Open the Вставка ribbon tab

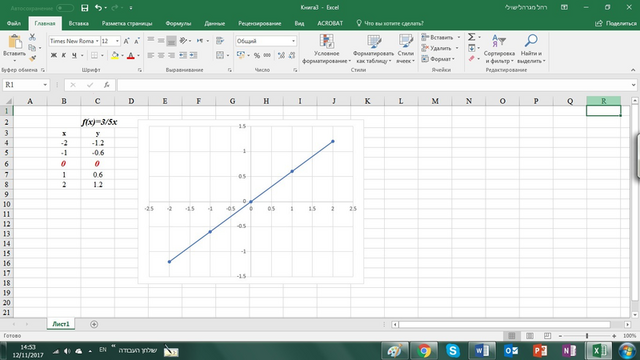coord(79,23)
